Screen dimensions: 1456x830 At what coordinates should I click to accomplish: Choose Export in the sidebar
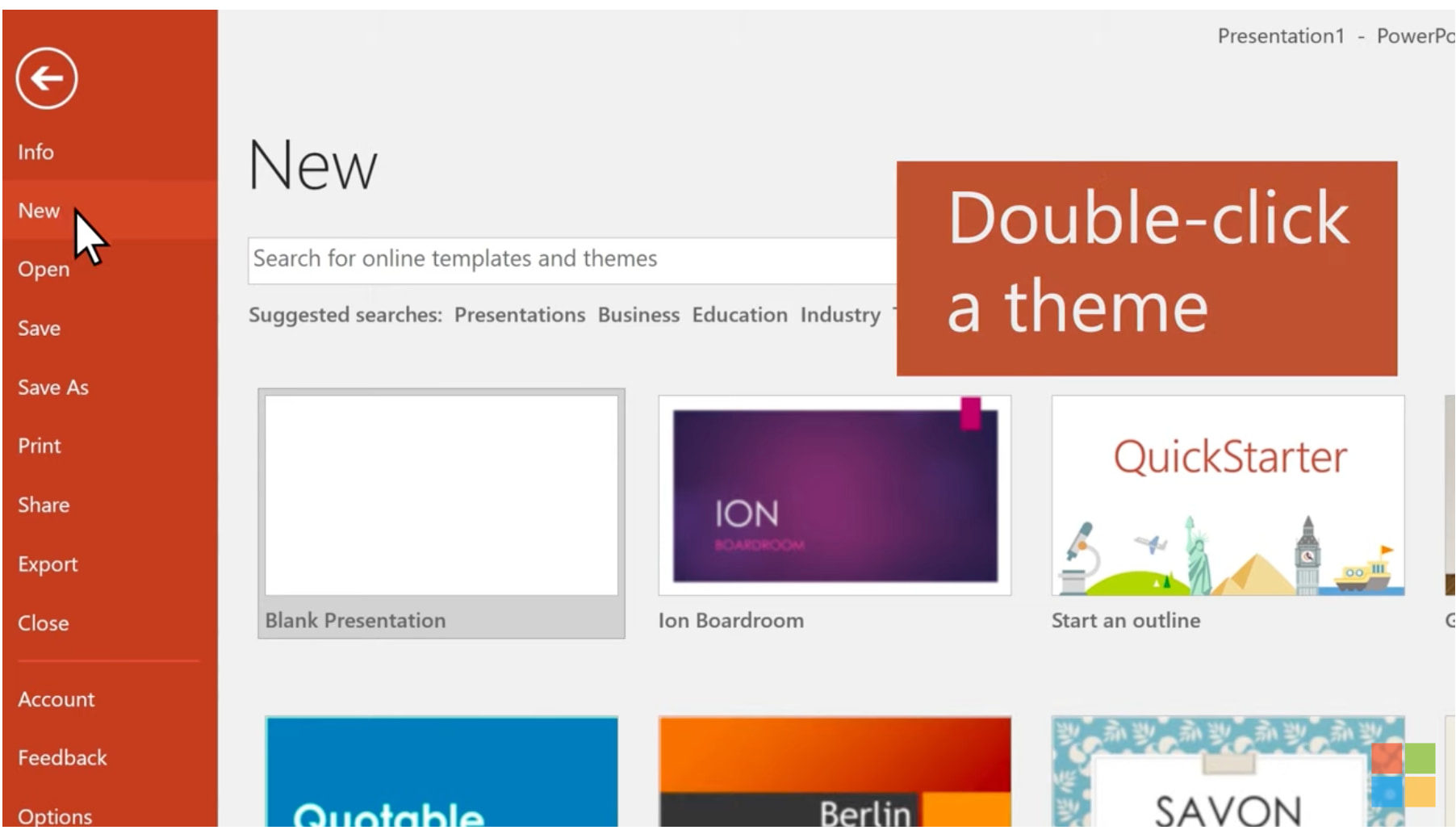tap(48, 564)
